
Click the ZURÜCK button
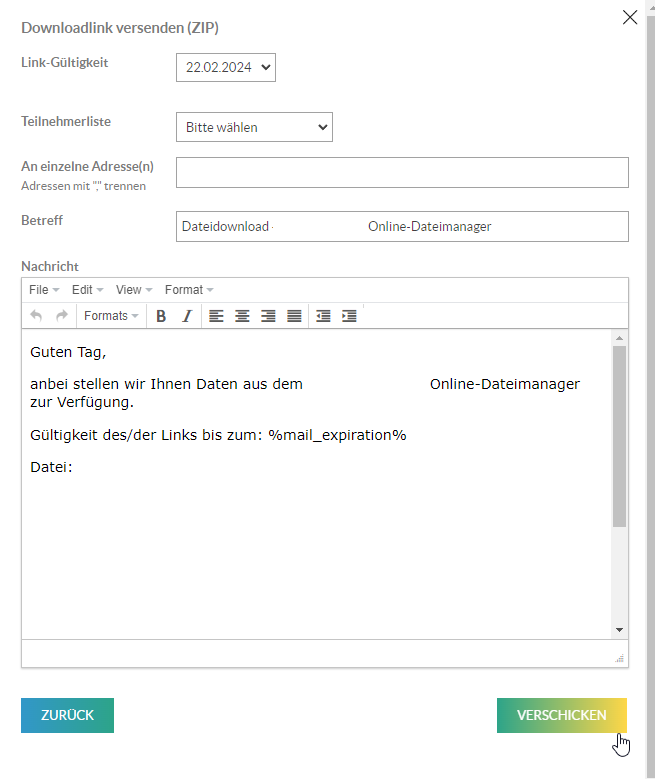pyautogui.click(x=67, y=715)
